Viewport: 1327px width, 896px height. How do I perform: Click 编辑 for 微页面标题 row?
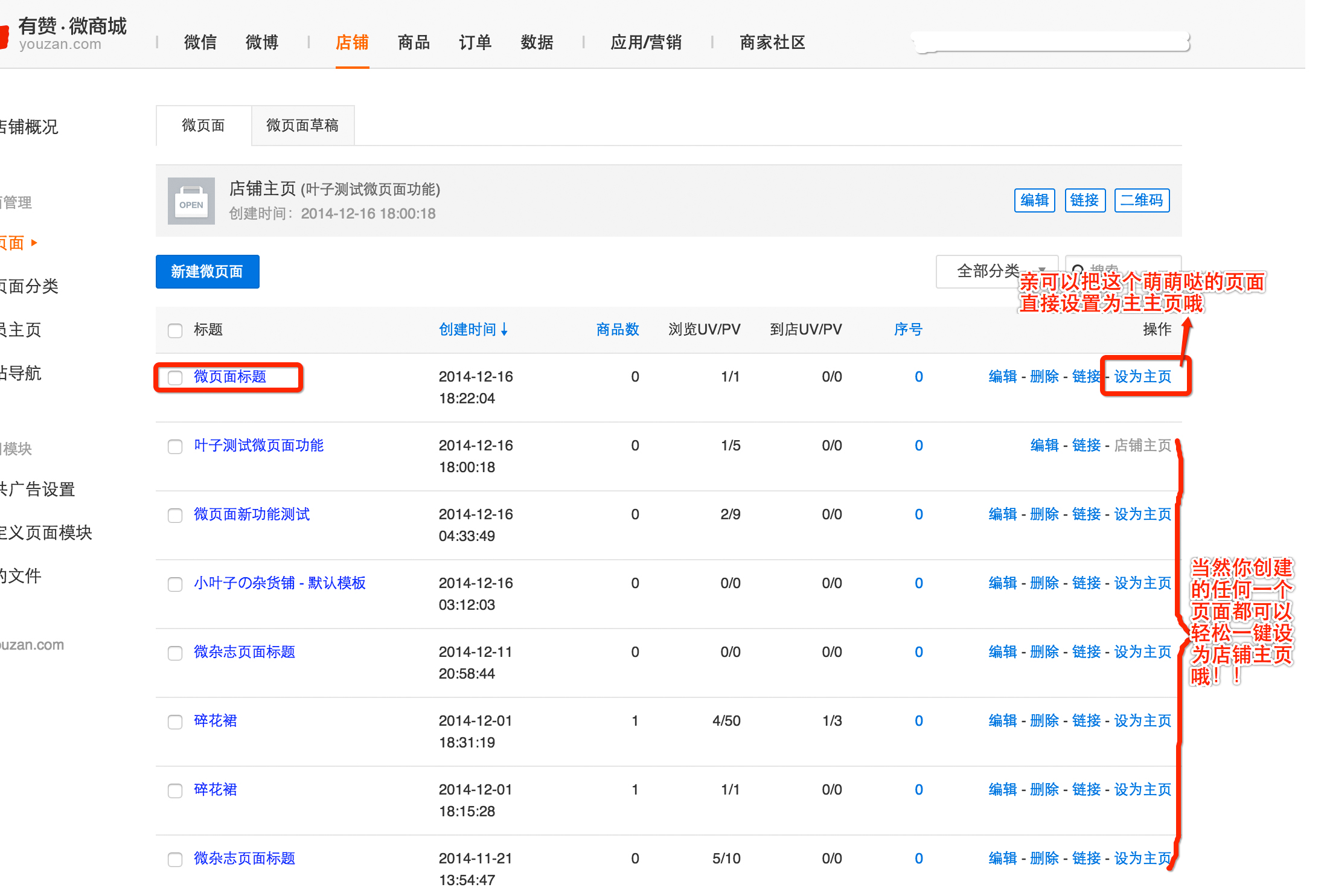(1003, 377)
